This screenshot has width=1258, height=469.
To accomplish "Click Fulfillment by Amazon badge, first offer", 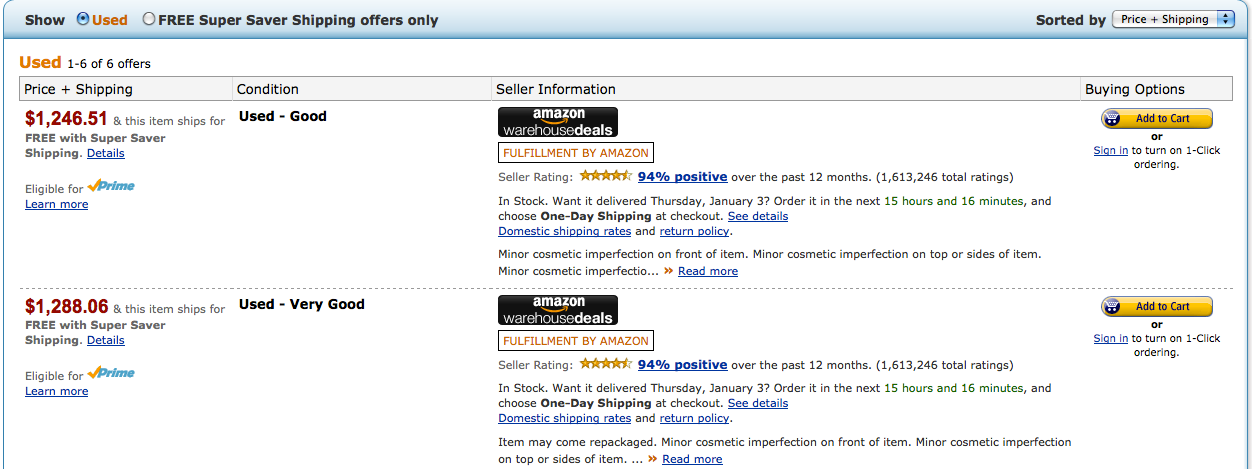I will [x=576, y=153].
